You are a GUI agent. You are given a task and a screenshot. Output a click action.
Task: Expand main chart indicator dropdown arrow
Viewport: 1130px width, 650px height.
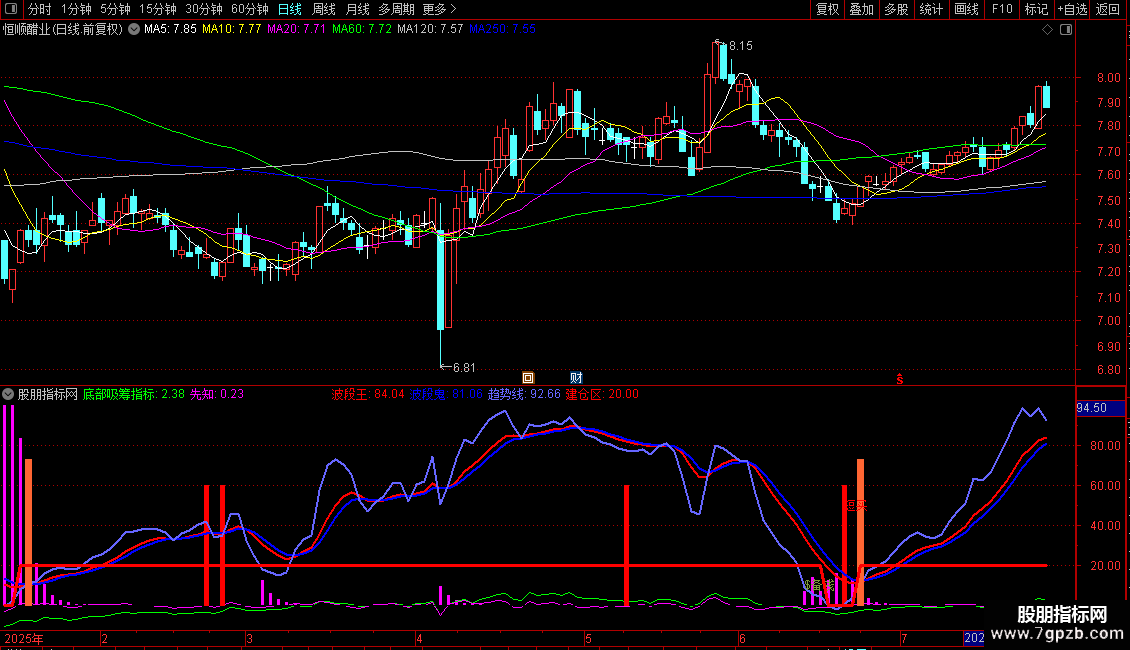(x=134, y=29)
